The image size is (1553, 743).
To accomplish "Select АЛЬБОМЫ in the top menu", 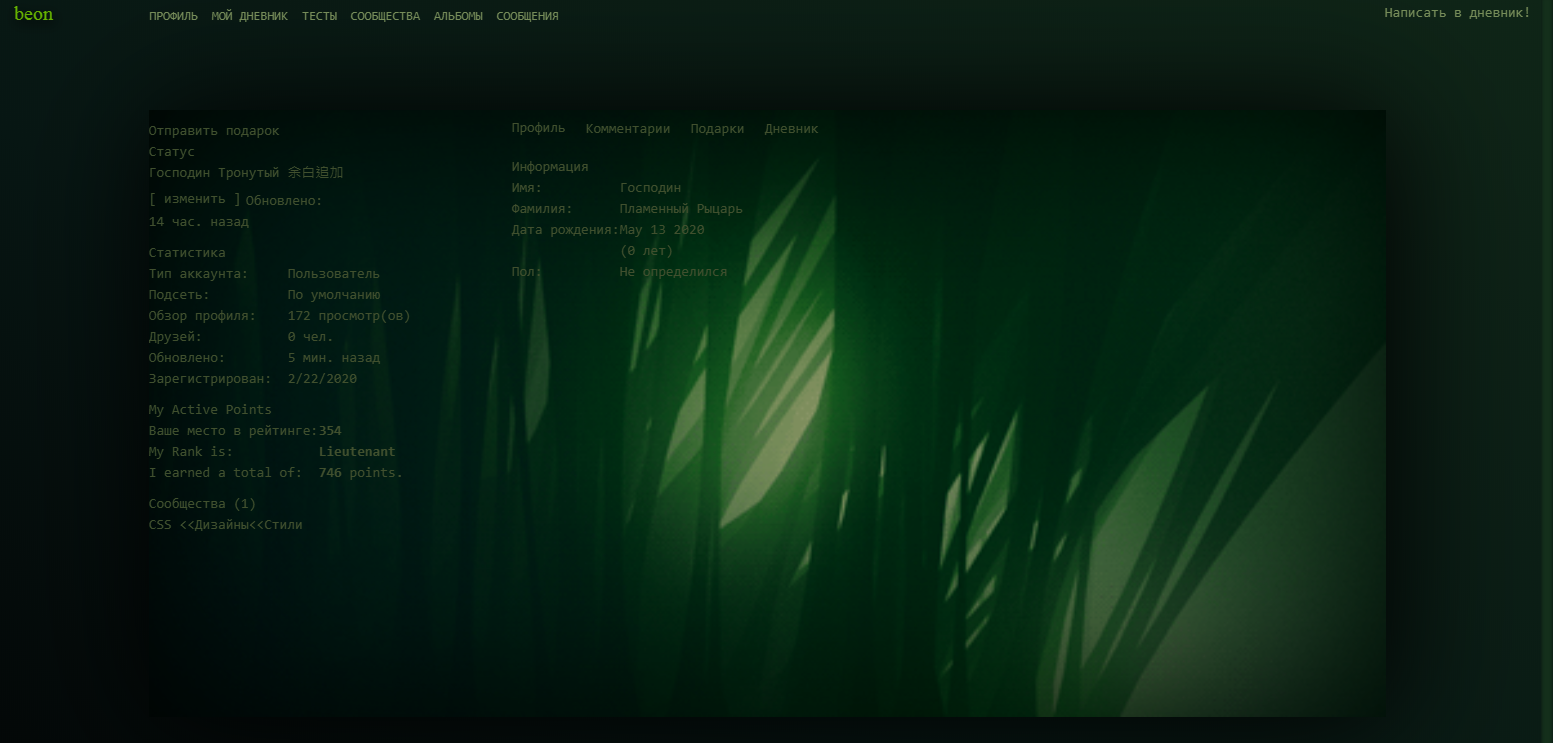I will pos(458,16).
